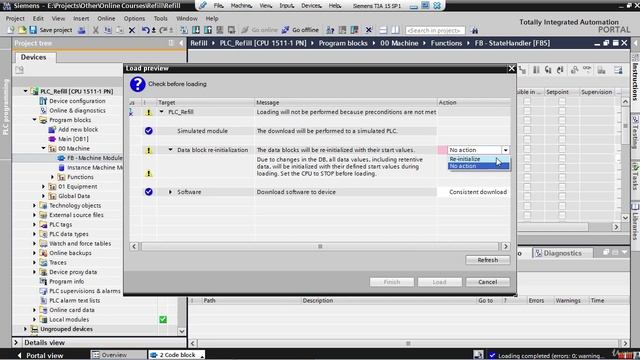Click the Copy toolbar icon
640x360 pixels.
pyautogui.click(x=108, y=30)
